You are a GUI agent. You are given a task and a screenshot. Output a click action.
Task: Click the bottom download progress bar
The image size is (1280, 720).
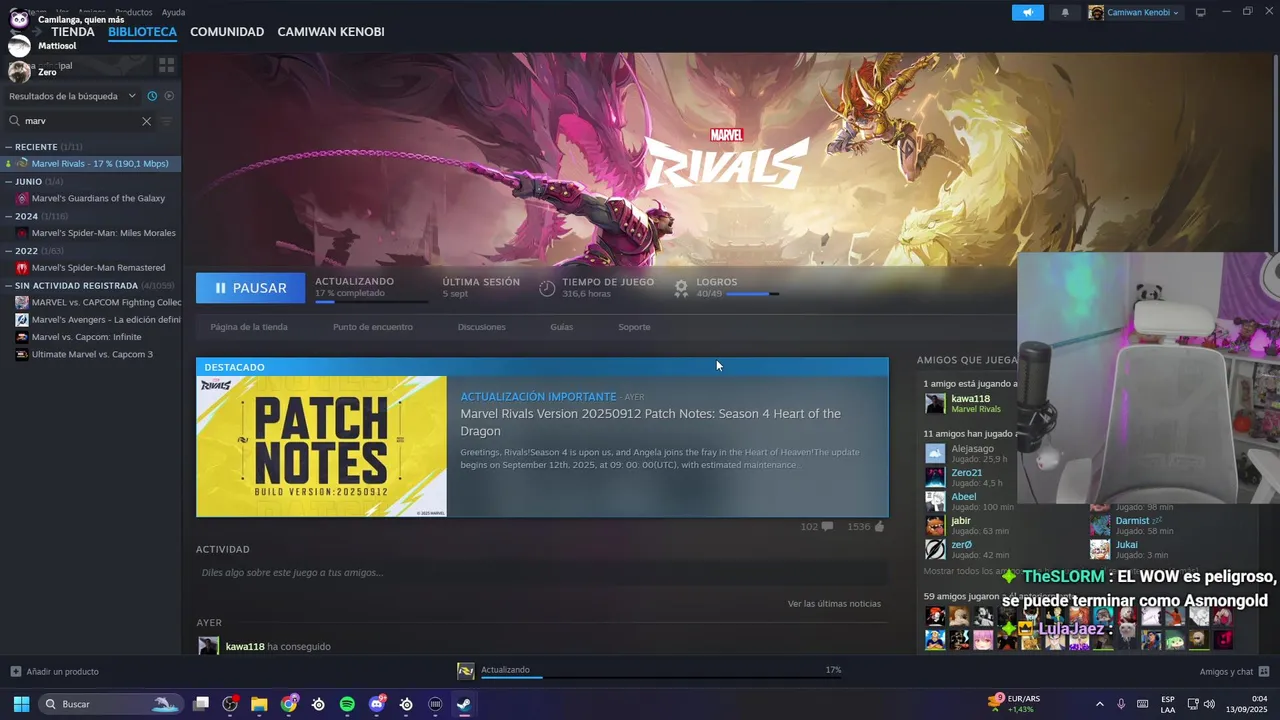tap(661, 677)
